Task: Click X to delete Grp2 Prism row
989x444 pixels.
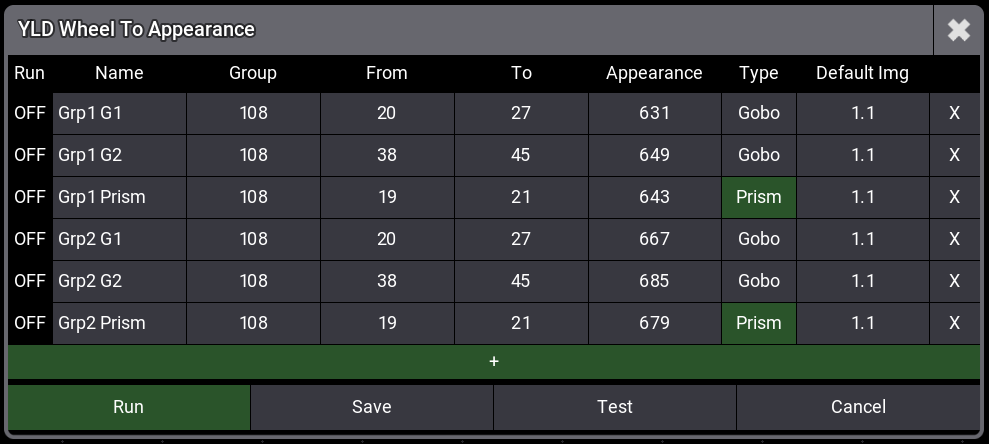Action: [954, 323]
